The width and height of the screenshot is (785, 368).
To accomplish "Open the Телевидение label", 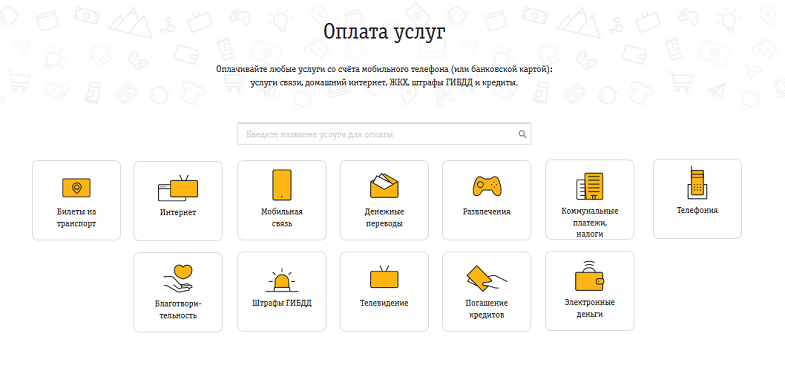I will [x=384, y=303].
